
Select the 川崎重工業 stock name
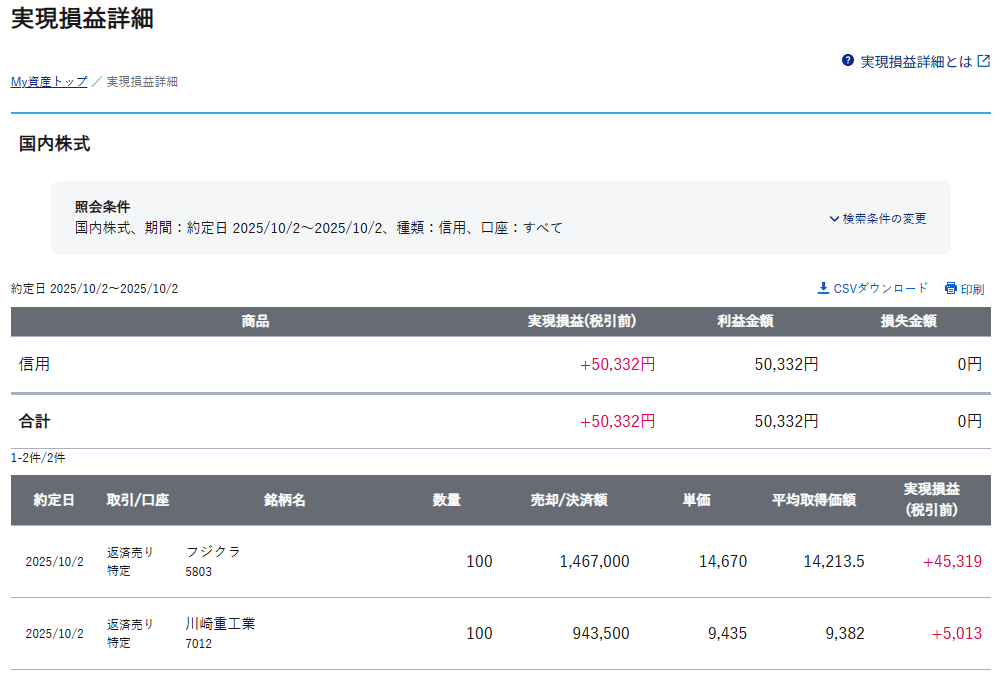(x=220, y=623)
